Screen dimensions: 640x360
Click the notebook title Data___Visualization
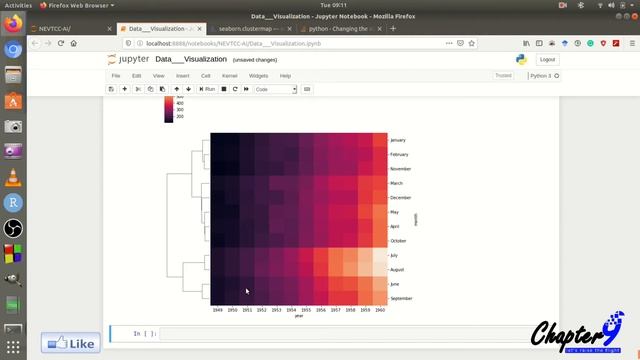coord(191,59)
